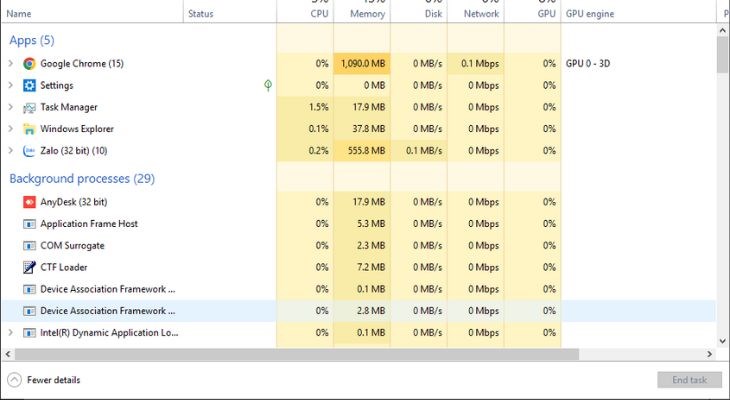Expand the Settings process row
The height and width of the screenshot is (400, 730).
click(x=11, y=85)
